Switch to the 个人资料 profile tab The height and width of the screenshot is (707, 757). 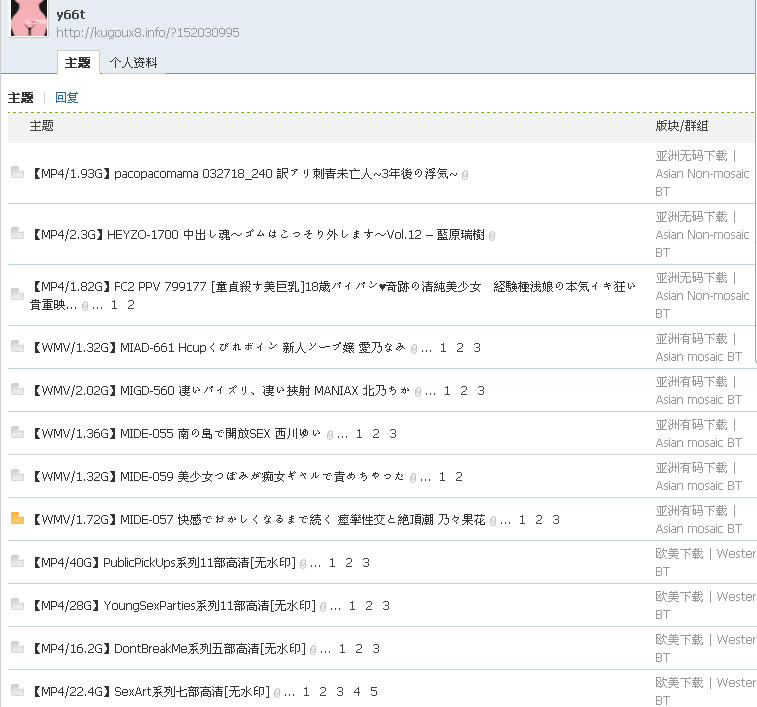(x=133, y=63)
